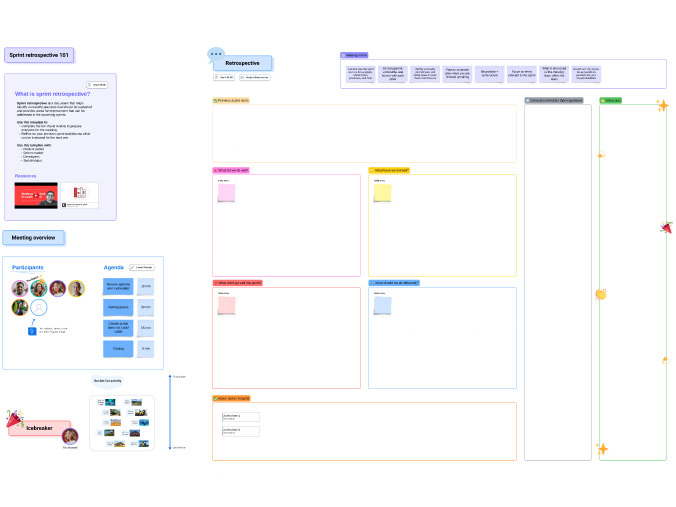Select the yellow sticky note in What have we learned

[383, 193]
